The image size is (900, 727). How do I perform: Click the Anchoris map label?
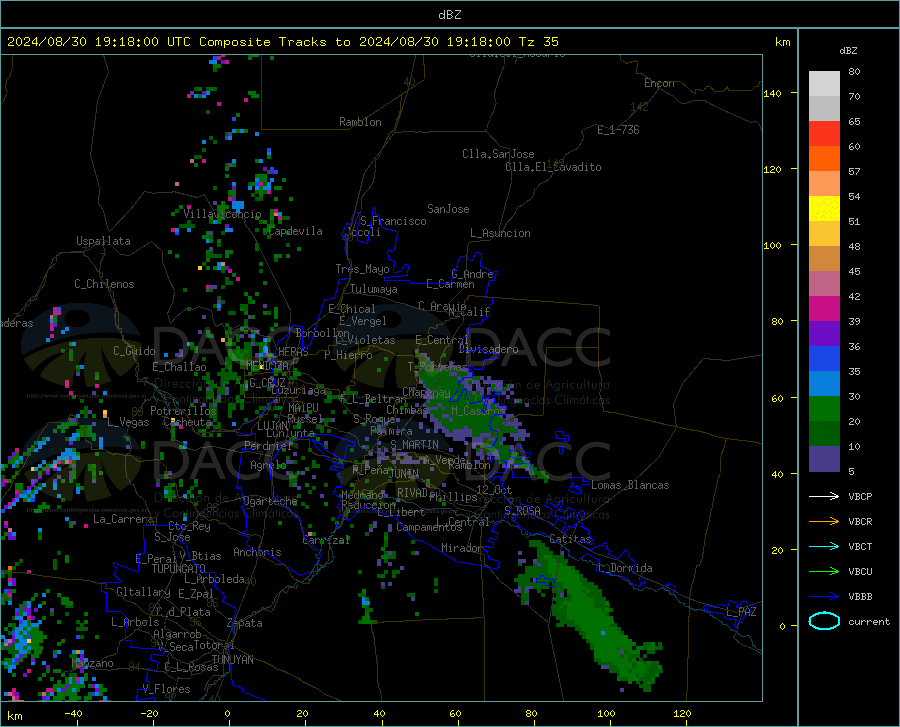pyautogui.click(x=257, y=552)
